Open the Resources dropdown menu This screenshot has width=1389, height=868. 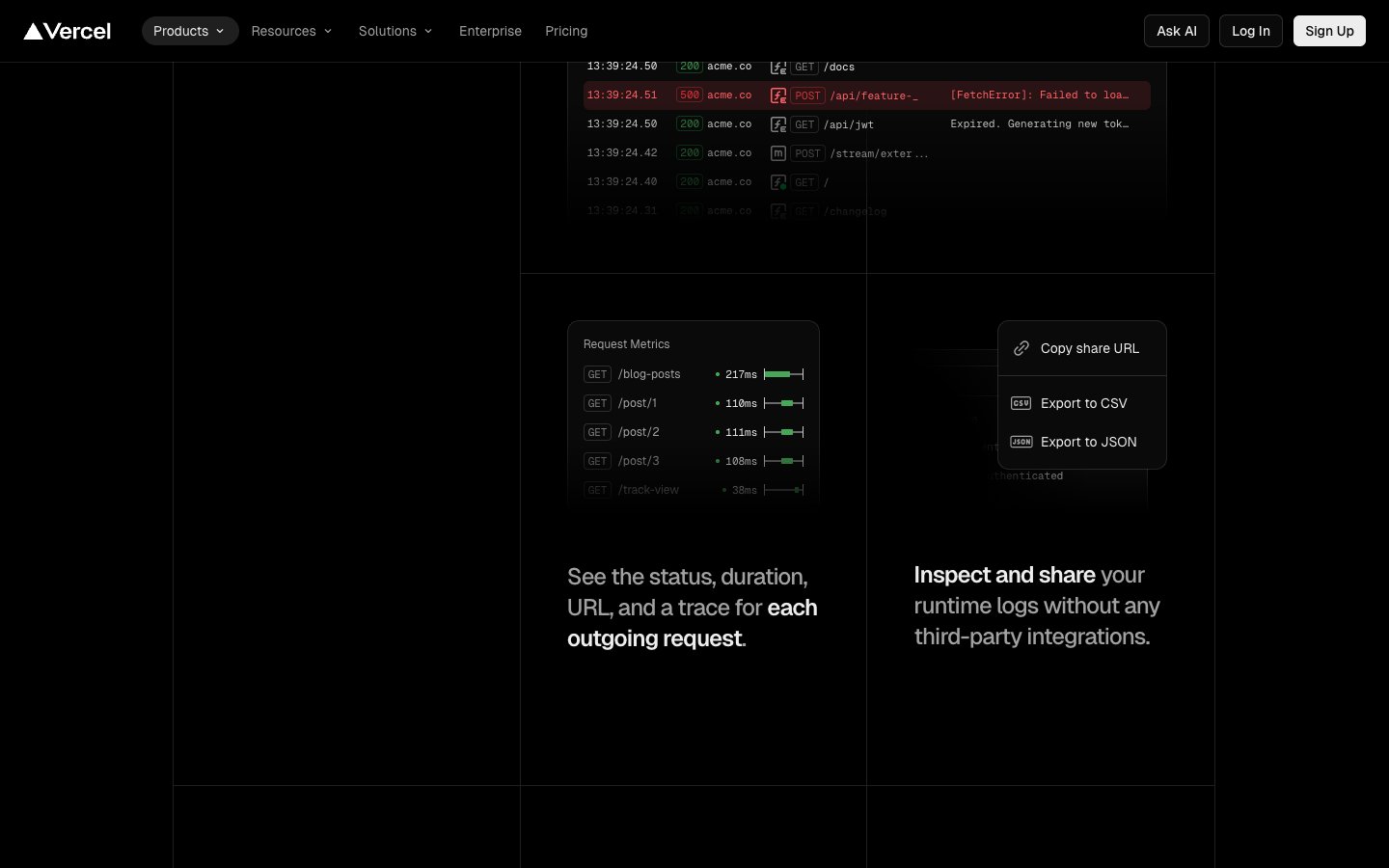291,31
